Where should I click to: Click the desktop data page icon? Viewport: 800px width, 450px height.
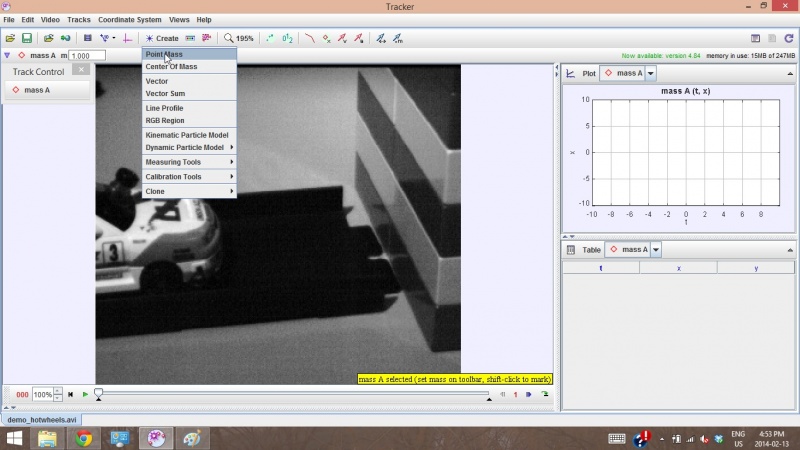point(772,38)
